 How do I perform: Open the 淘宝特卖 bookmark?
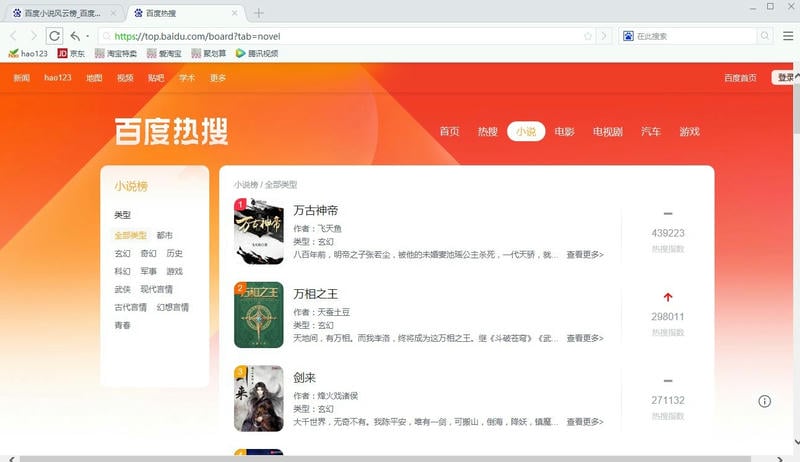coord(116,53)
